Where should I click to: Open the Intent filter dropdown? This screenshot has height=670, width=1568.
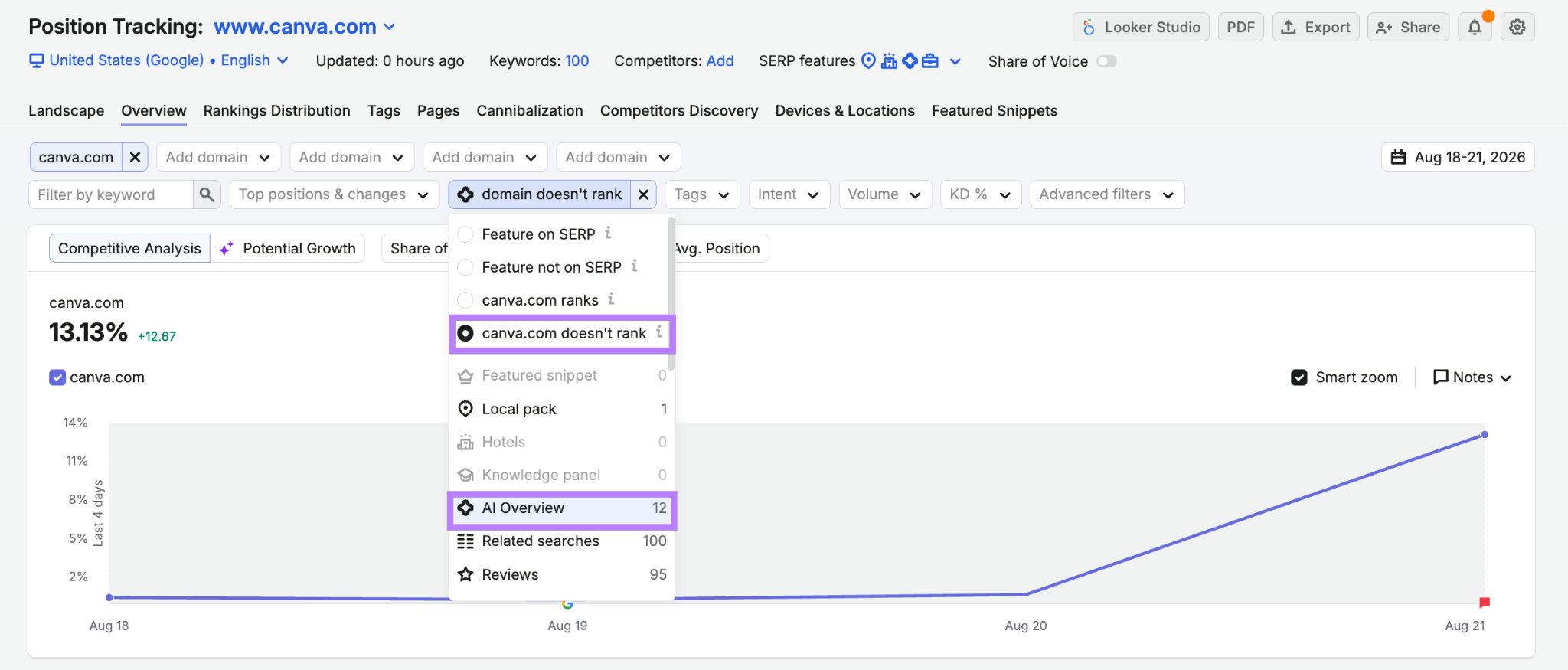pyautogui.click(x=789, y=194)
